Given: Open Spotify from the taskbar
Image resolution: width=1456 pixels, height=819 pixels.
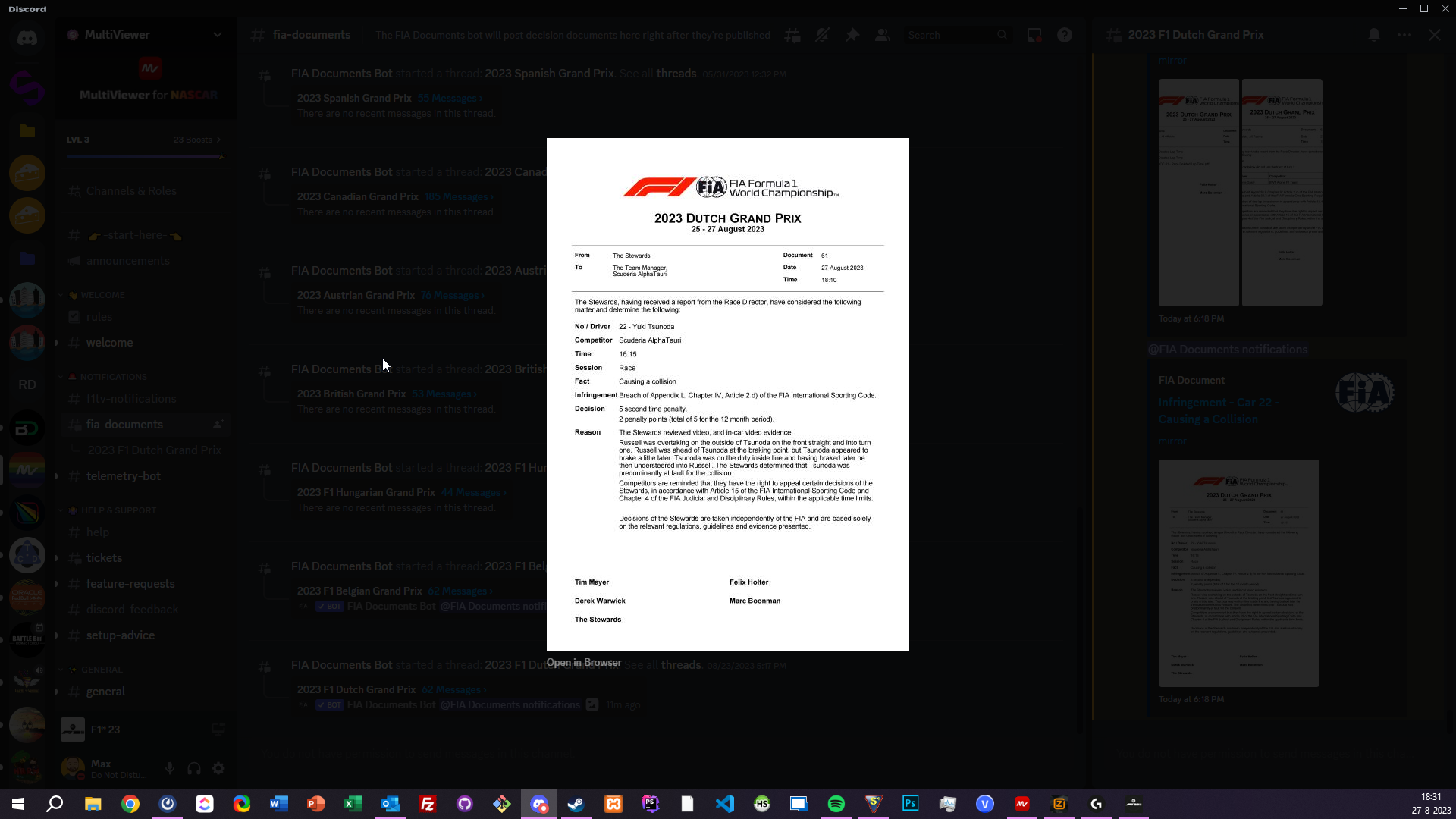Looking at the screenshot, I should (836, 804).
